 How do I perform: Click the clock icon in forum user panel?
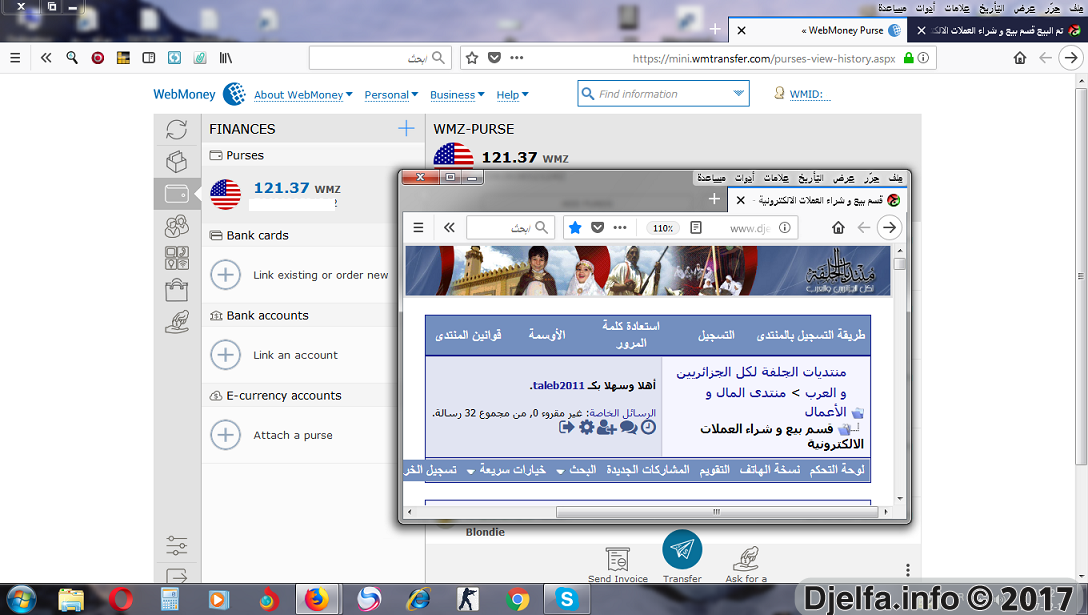[648, 428]
